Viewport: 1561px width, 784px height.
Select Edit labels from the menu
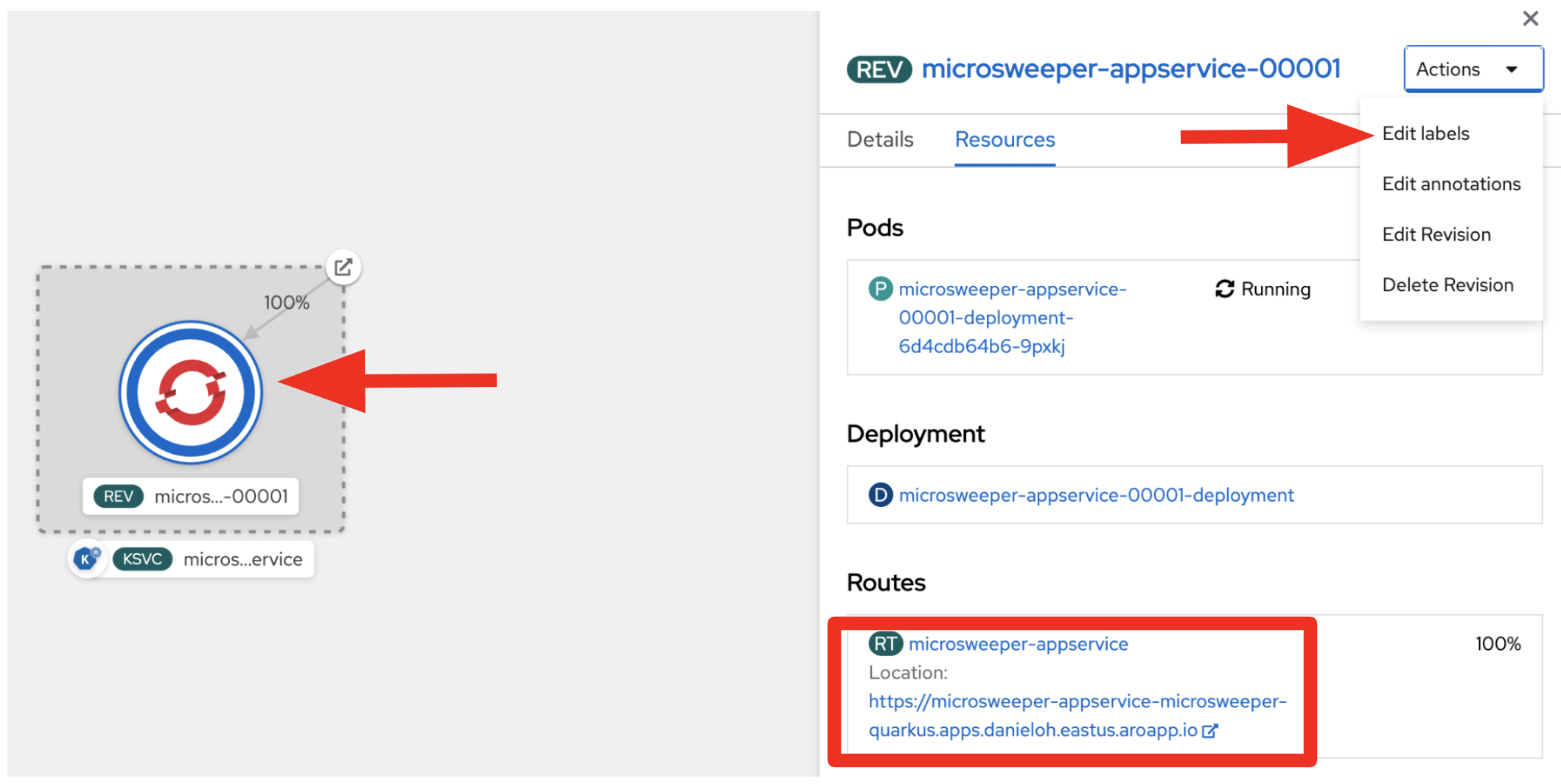coord(1425,133)
